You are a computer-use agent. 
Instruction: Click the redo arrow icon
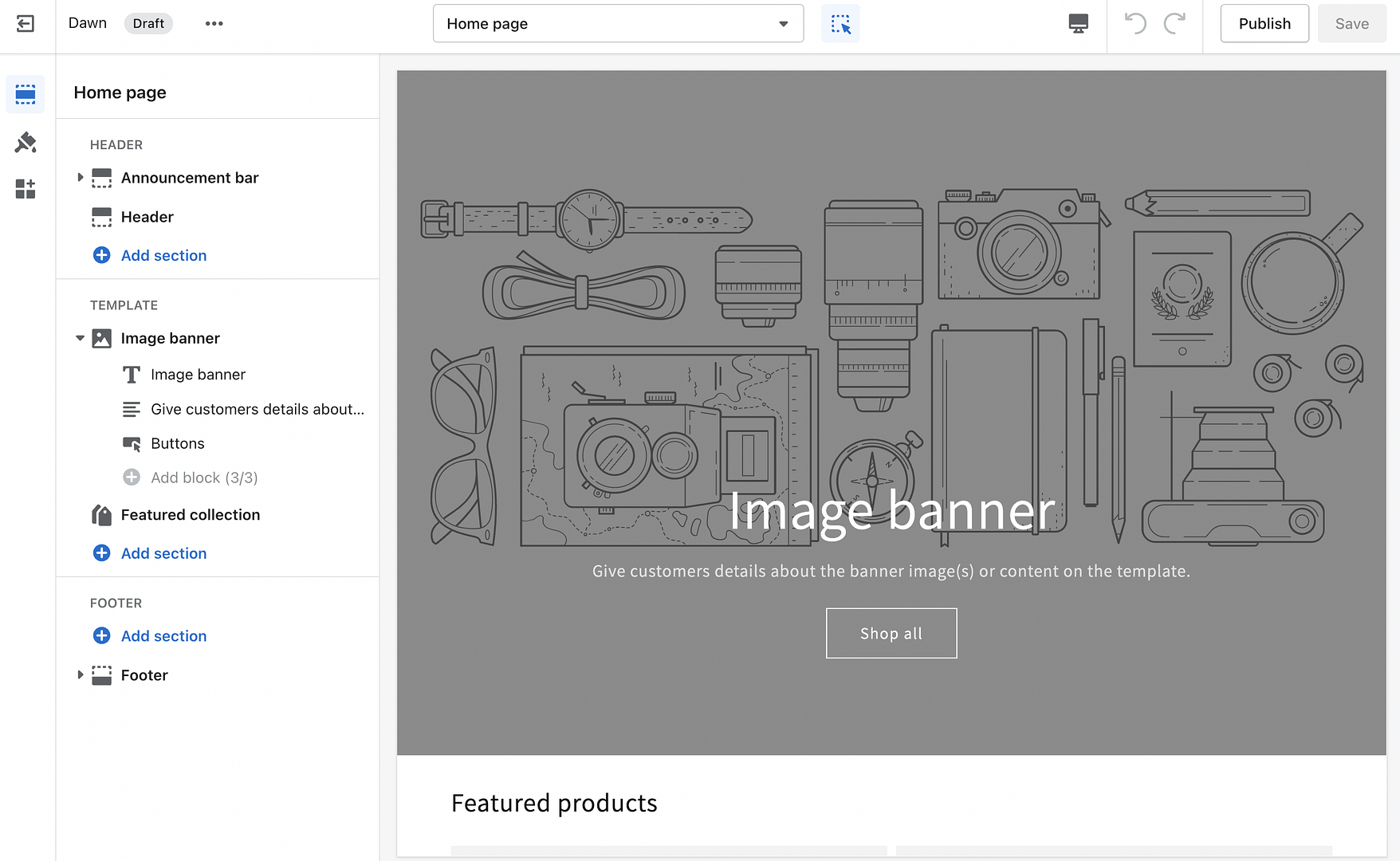pos(1174,24)
